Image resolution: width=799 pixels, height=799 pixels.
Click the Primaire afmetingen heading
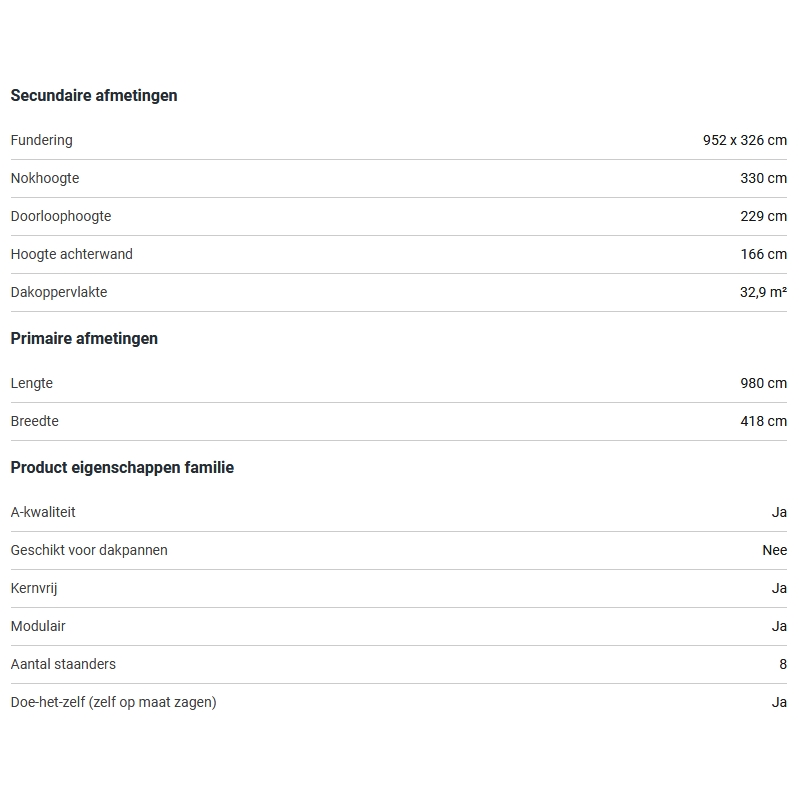(84, 339)
